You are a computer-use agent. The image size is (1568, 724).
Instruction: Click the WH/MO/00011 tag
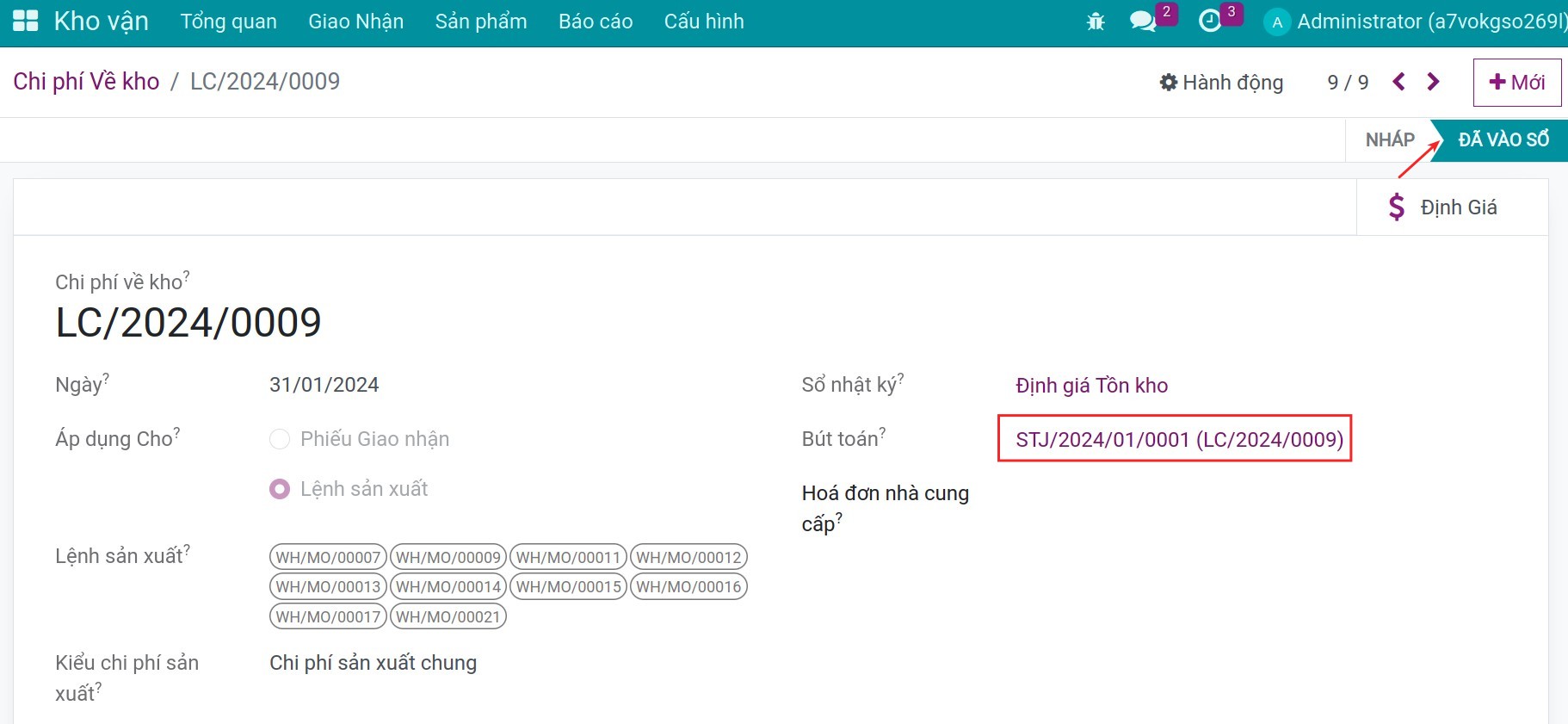pyautogui.click(x=568, y=557)
